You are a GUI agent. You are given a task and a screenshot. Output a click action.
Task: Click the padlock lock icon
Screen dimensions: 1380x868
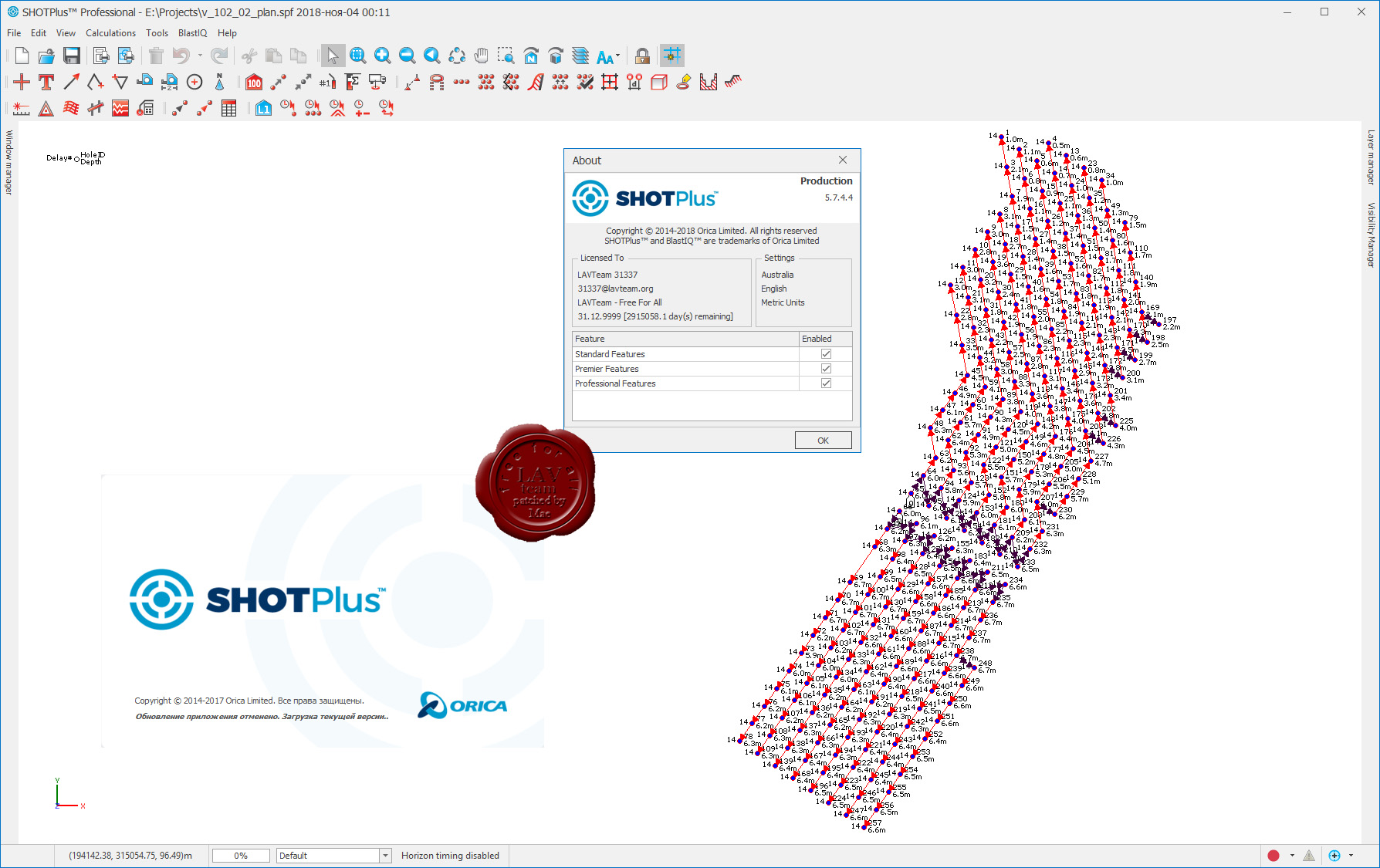click(642, 56)
